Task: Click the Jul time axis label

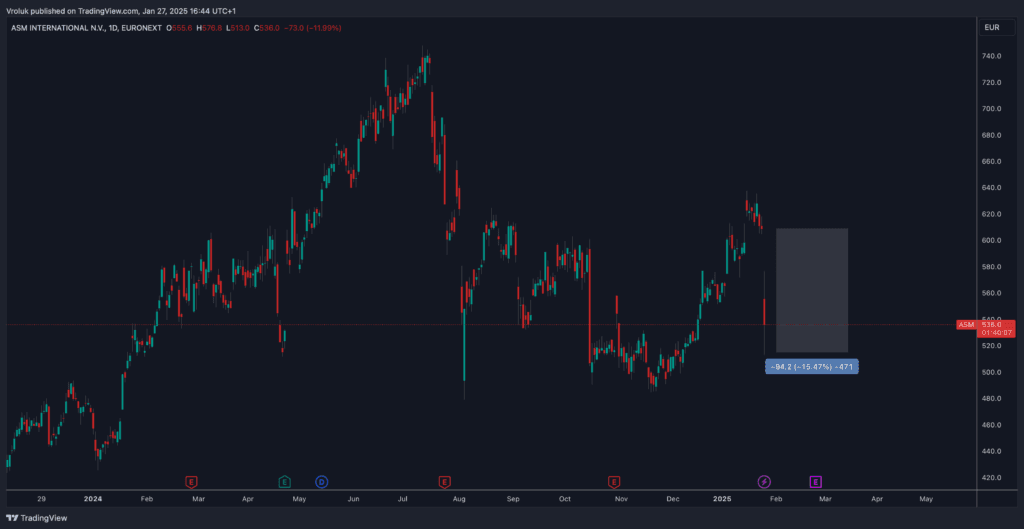Action: tap(403, 499)
